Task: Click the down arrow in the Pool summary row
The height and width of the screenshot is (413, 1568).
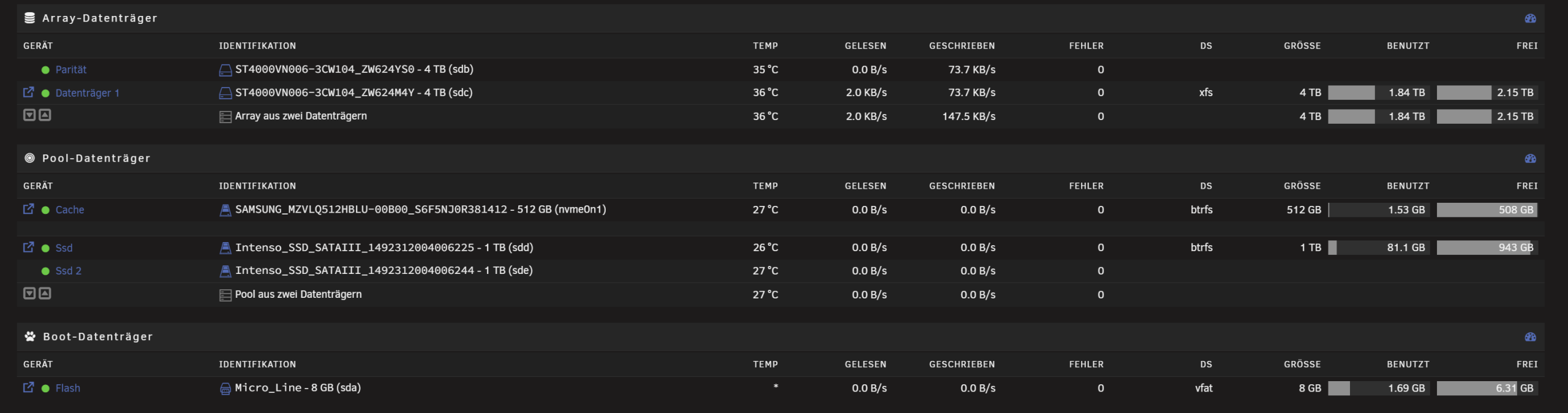Action: 29,294
